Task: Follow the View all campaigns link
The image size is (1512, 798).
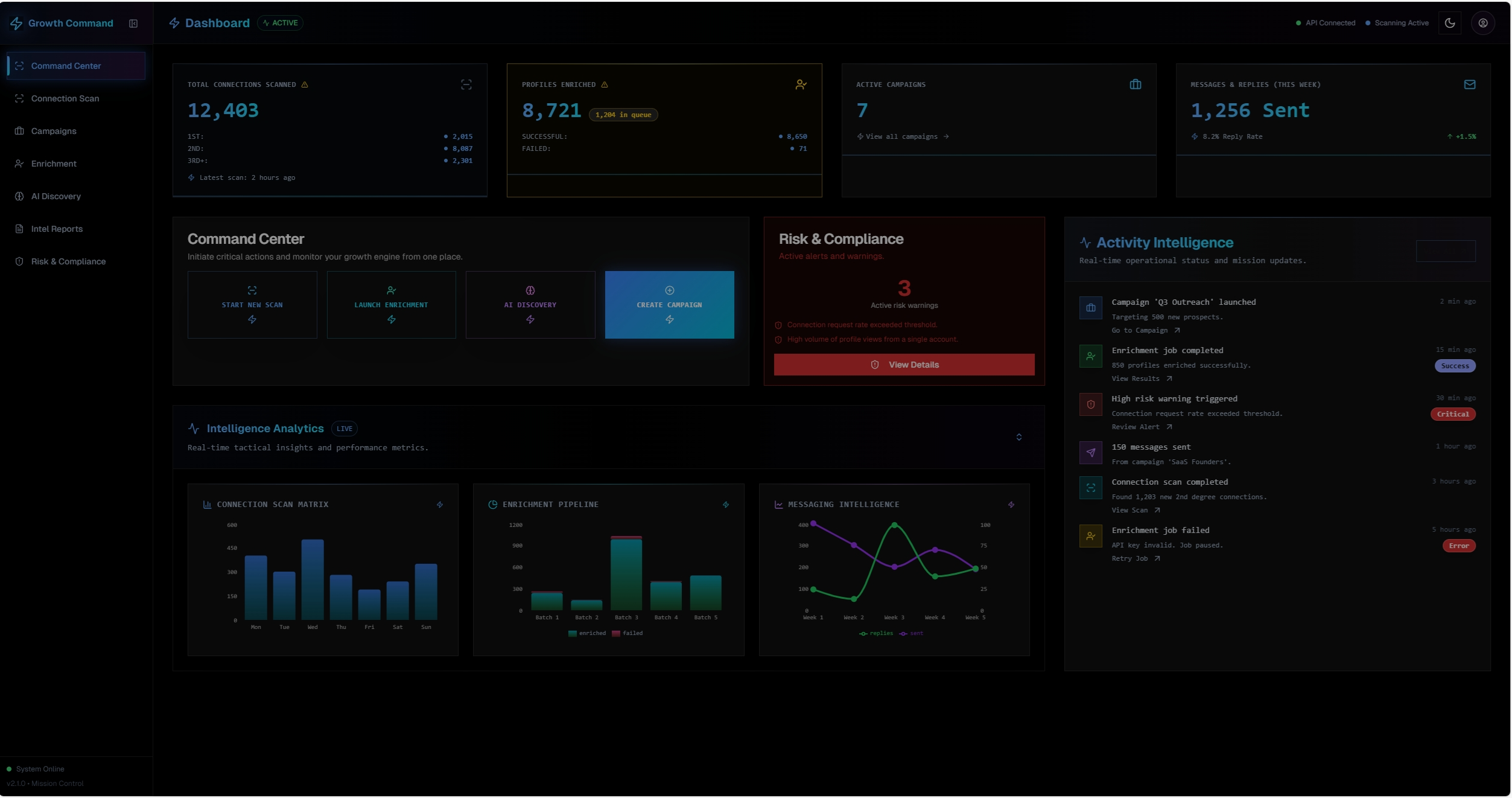Action: 903,137
